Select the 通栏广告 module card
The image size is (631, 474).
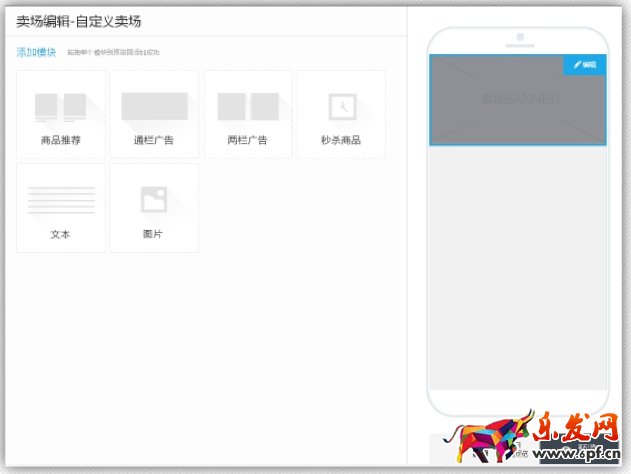tap(154, 114)
